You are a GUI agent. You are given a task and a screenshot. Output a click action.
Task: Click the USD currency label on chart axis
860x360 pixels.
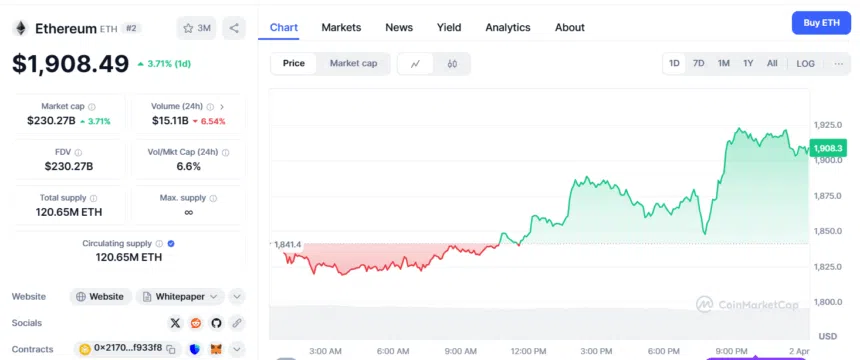tap(827, 336)
